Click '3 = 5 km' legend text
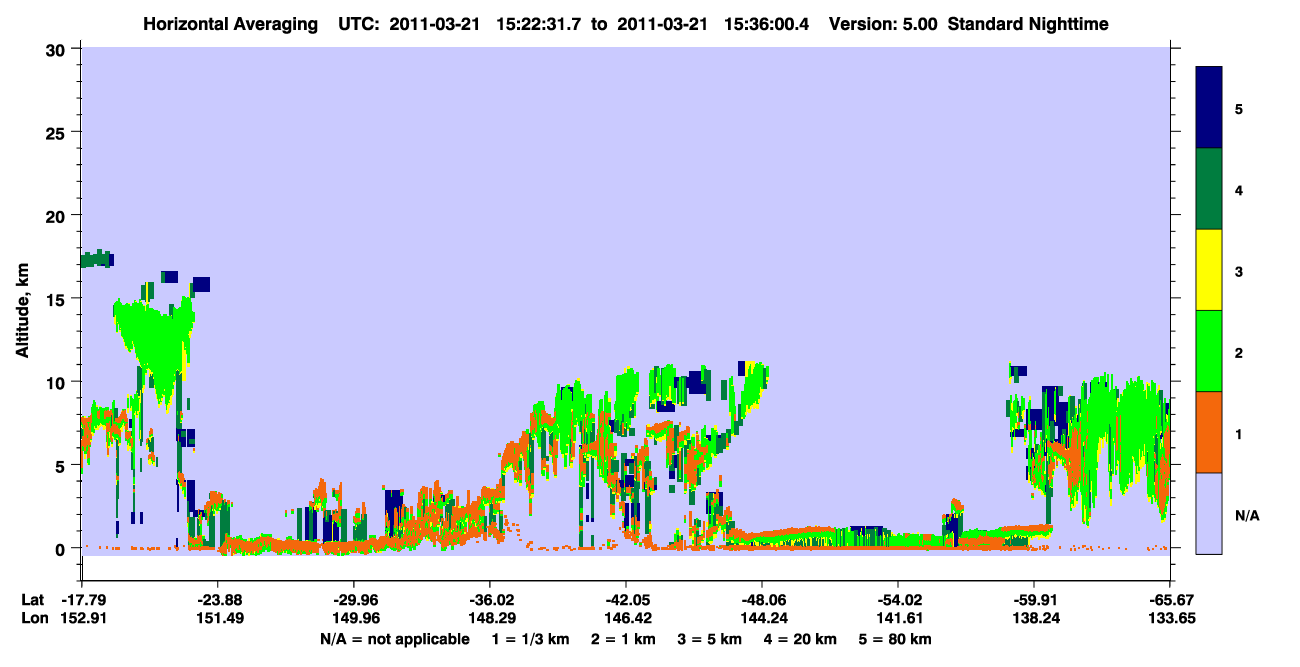This screenshot has height=667, width=1300. (x=713, y=639)
